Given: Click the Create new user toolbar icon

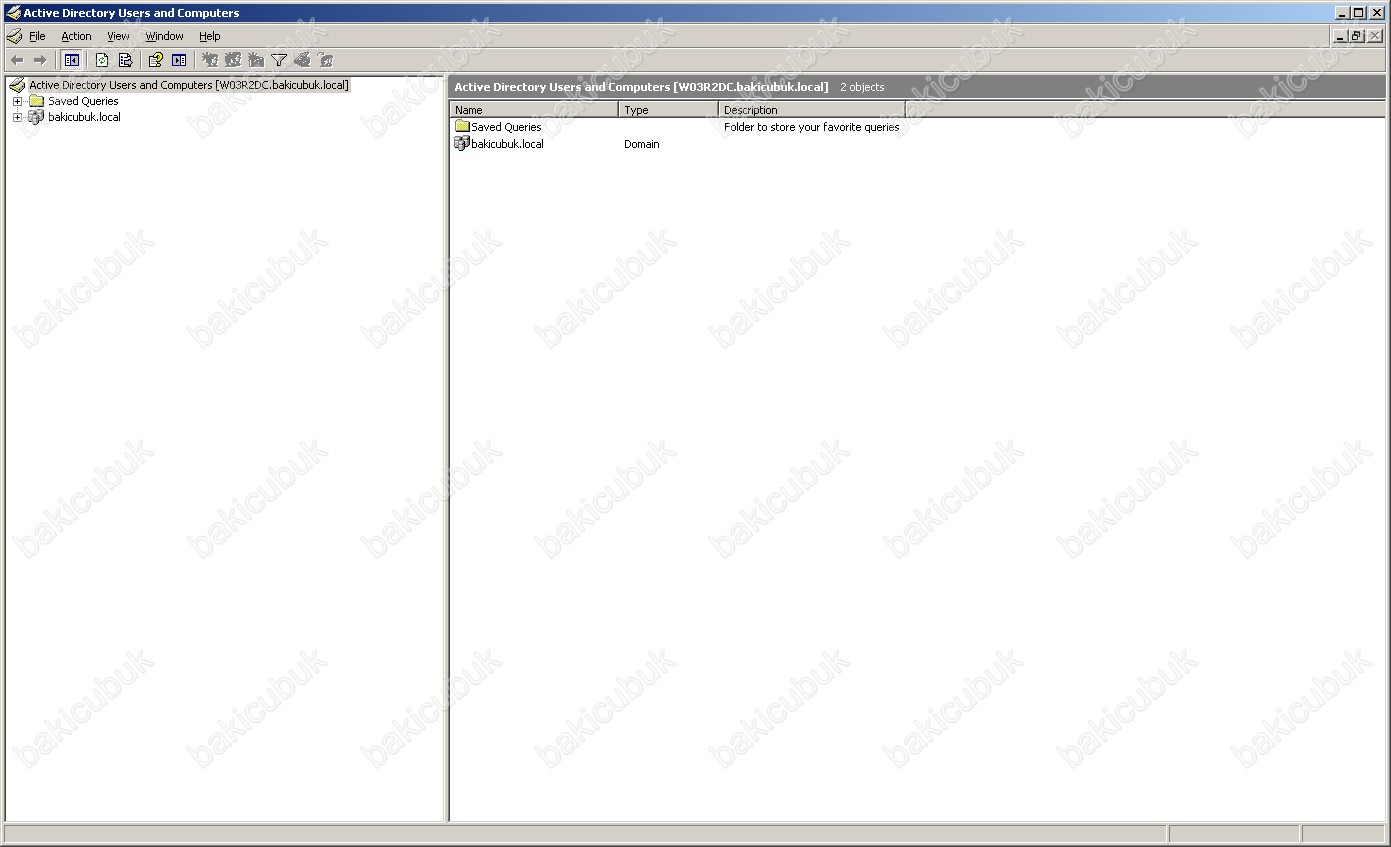Looking at the screenshot, I should coord(210,60).
